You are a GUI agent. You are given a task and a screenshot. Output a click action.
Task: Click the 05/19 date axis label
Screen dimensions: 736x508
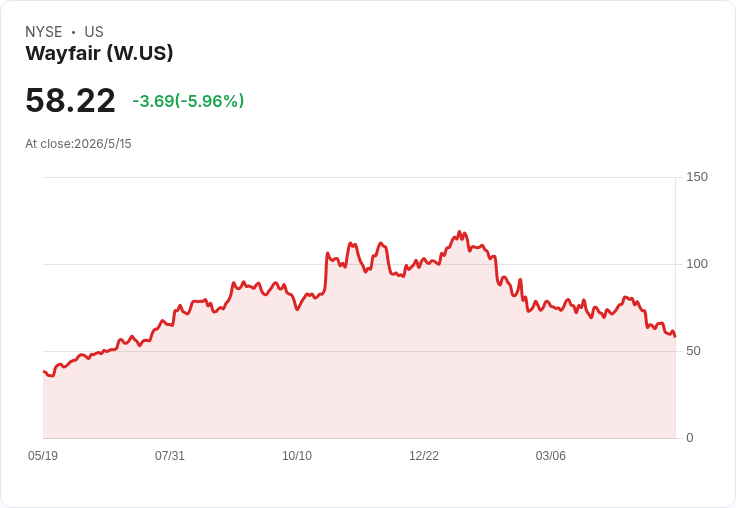[43, 455]
